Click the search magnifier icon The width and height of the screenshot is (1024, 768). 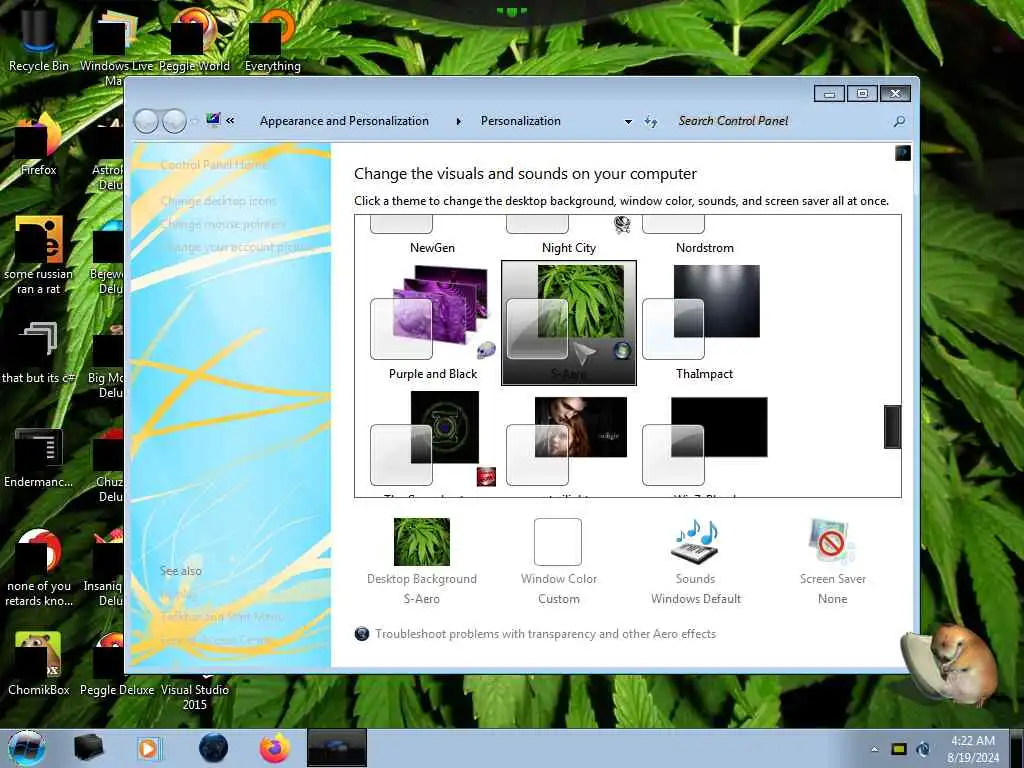tap(899, 121)
